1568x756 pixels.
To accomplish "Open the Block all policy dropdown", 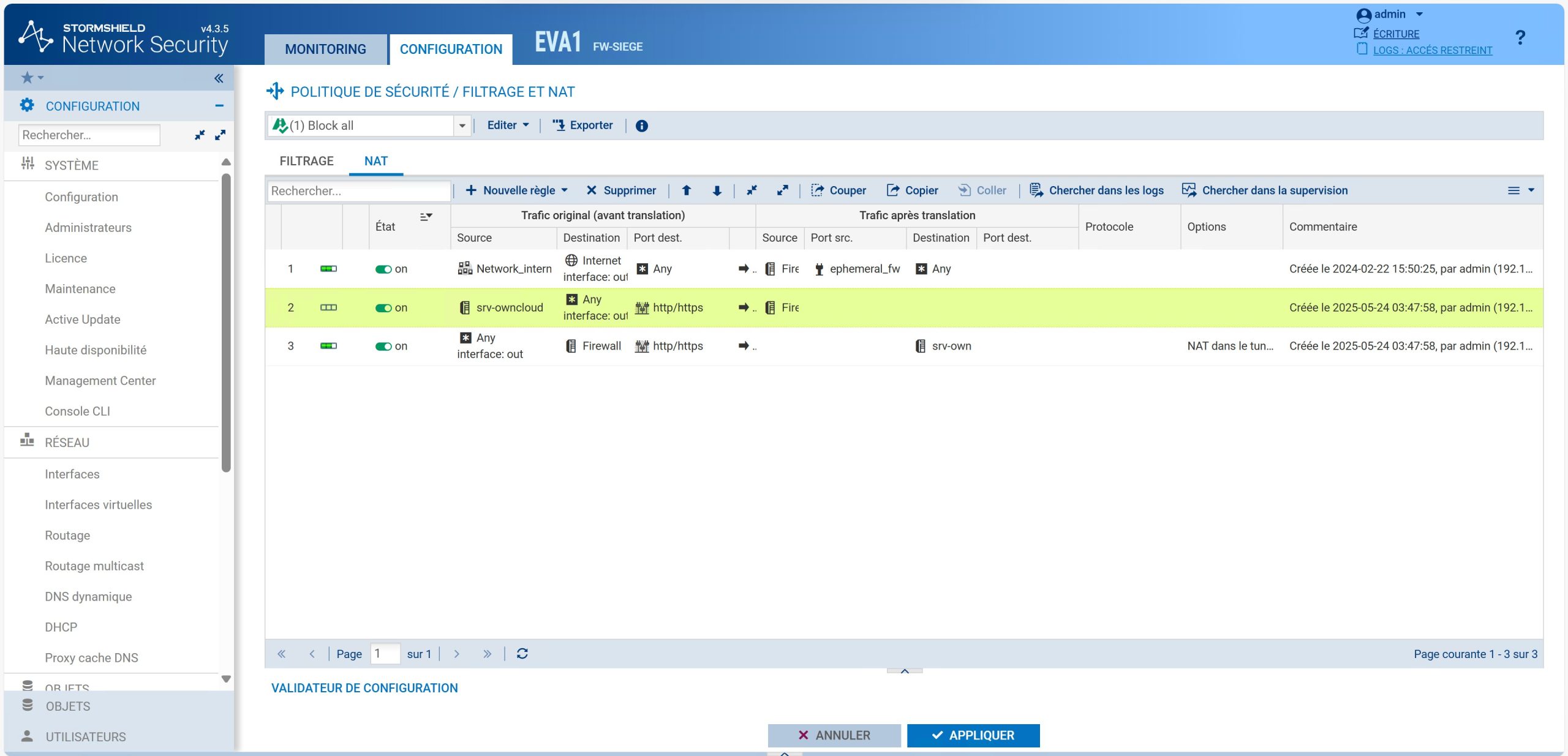I will coord(462,125).
